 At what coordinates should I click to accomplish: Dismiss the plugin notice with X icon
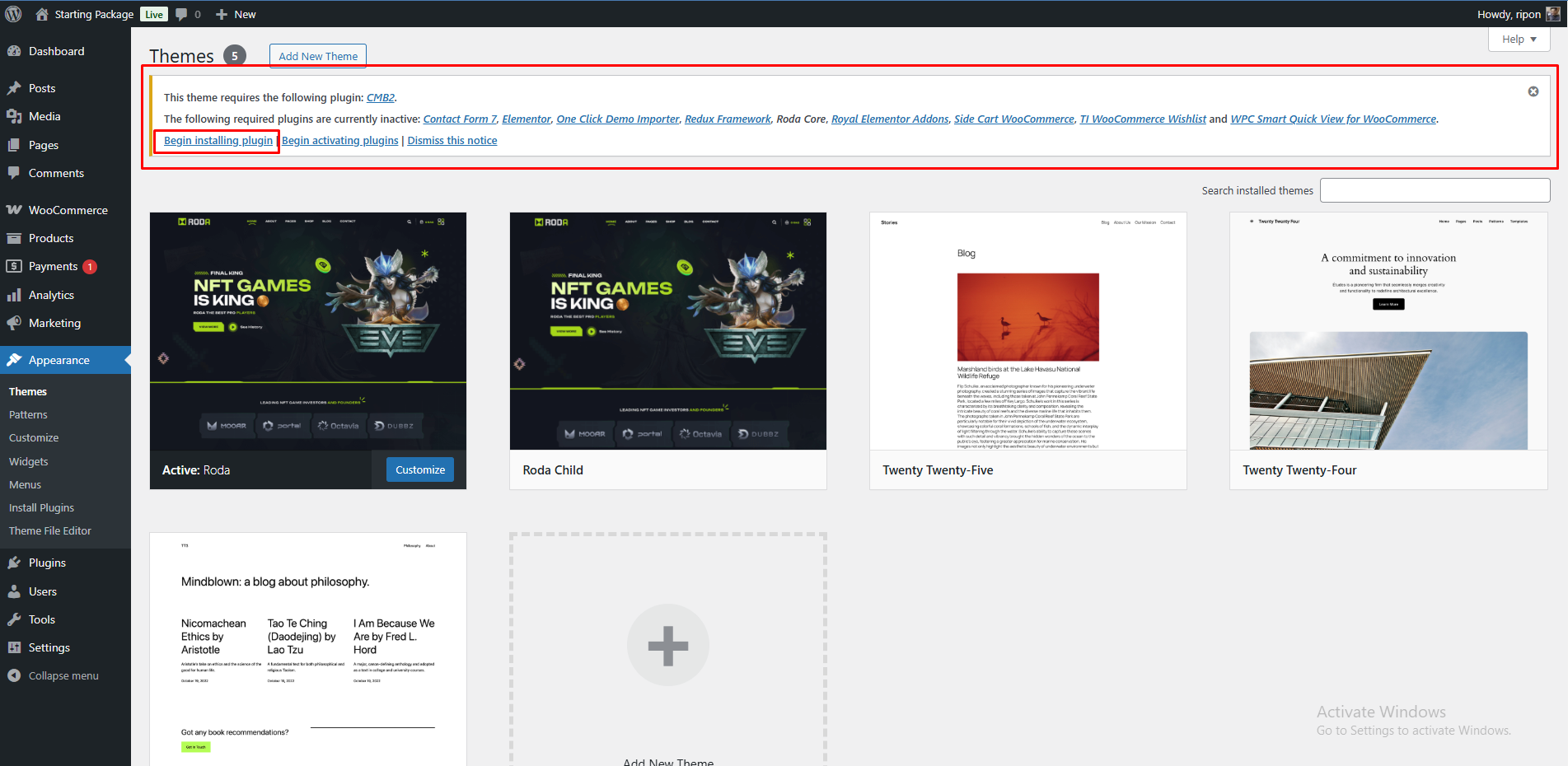click(x=1533, y=91)
